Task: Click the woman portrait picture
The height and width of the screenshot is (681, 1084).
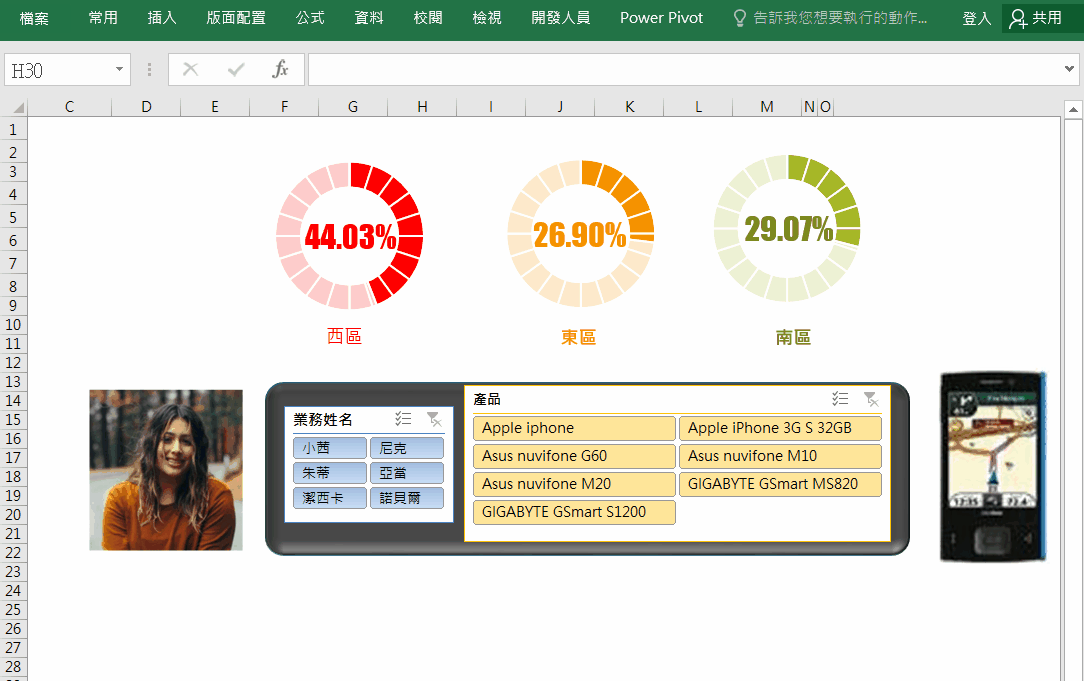Action: click(x=166, y=470)
